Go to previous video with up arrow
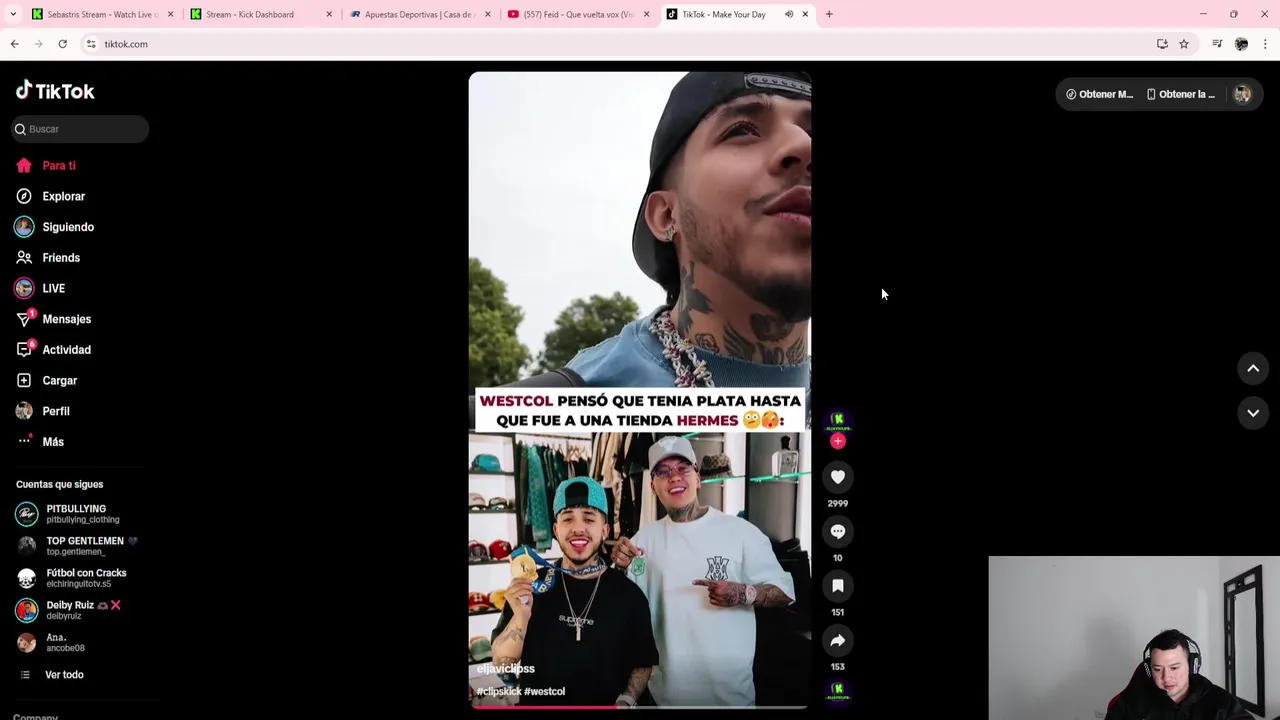The width and height of the screenshot is (1280, 720). [x=1253, y=368]
